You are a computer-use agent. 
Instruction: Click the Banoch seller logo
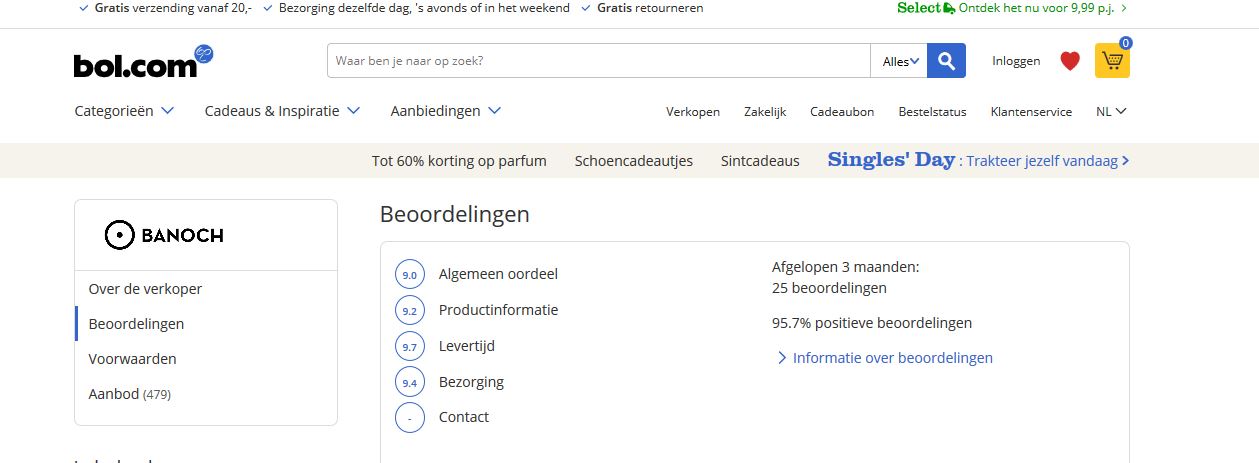164,235
